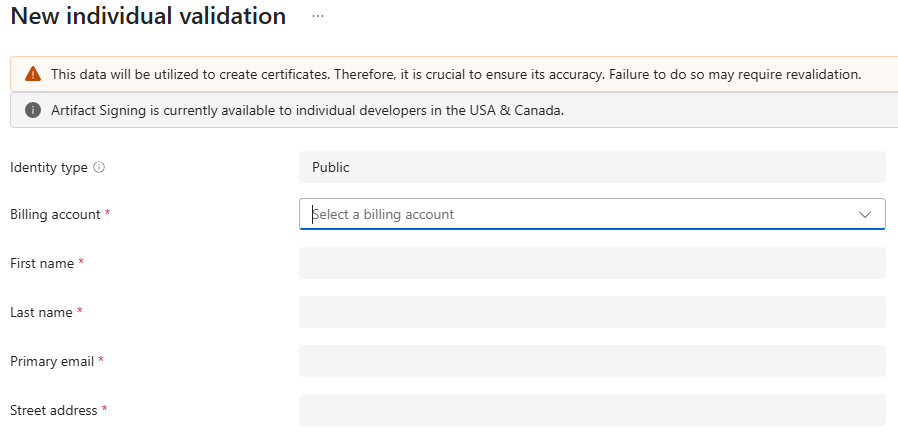Click the gray info circle icon
This screenshot has width=898, height=436.
point(33,110)
